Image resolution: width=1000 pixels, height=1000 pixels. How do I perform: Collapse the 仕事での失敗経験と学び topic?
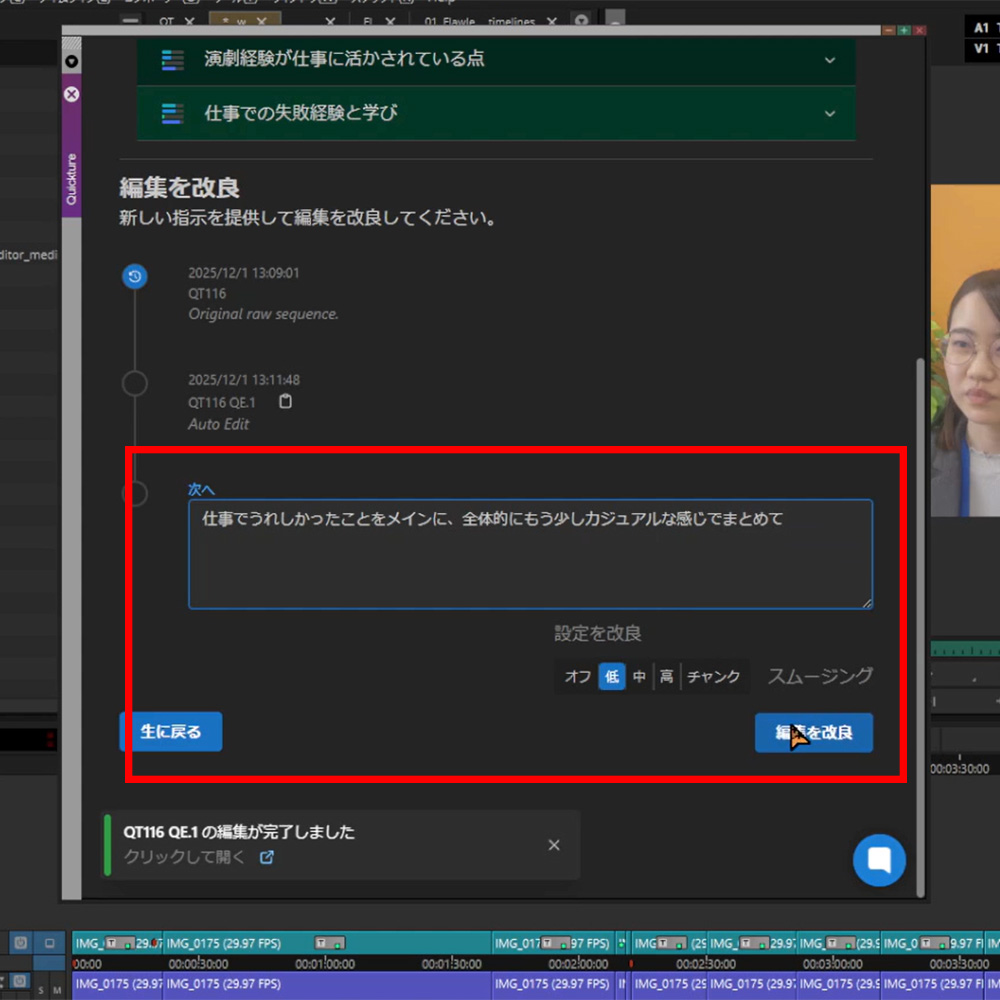coord(830,113)
